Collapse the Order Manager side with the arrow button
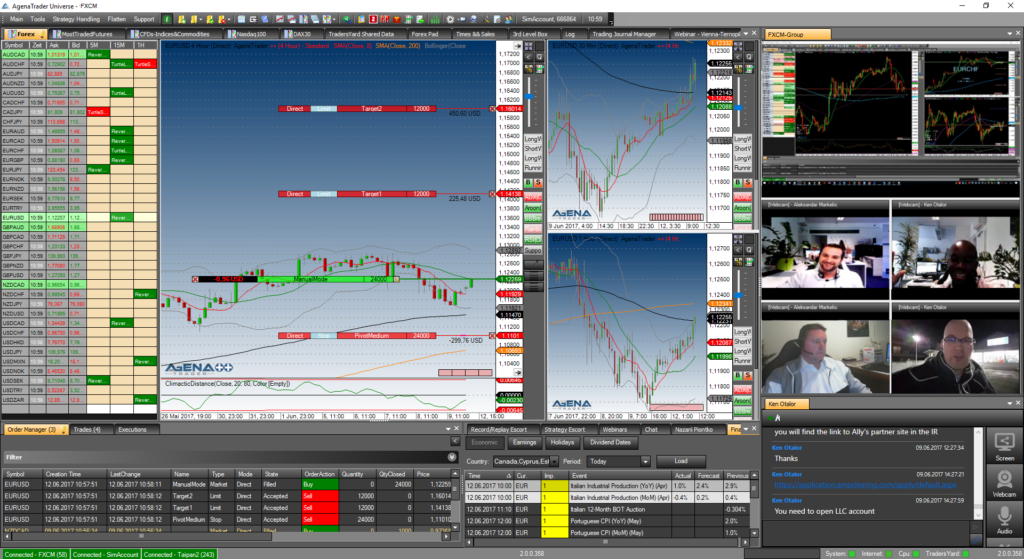The height and width of the screenshot is (559, 1024). 455,442
